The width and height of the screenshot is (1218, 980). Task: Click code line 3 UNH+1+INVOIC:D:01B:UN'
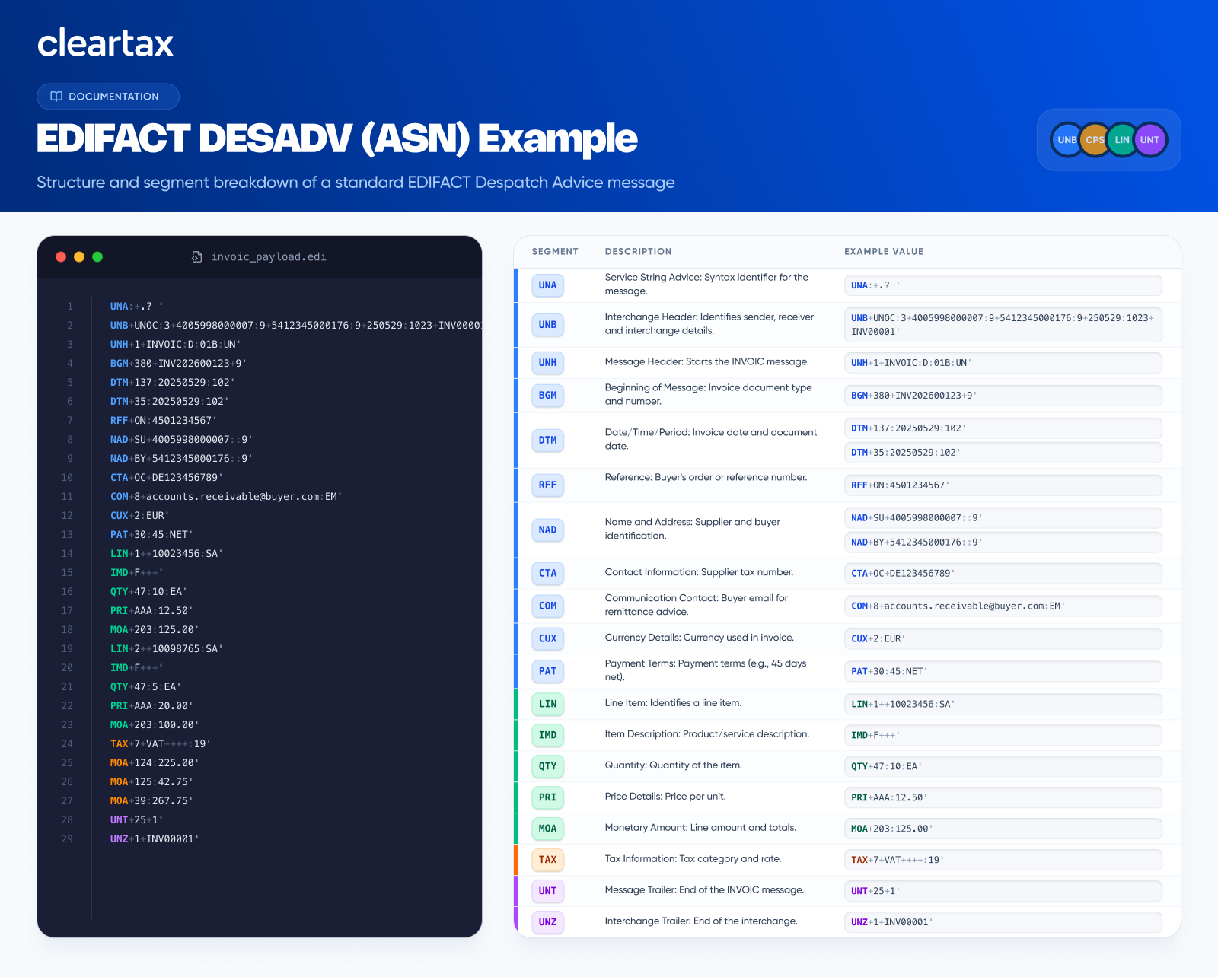point(175,345)
